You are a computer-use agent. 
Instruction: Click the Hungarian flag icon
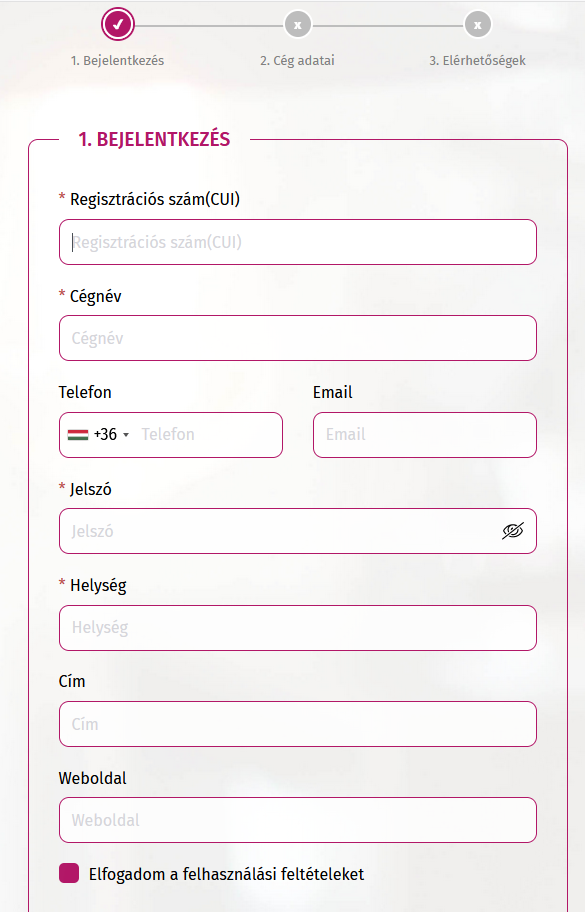[x=78, y=434]
